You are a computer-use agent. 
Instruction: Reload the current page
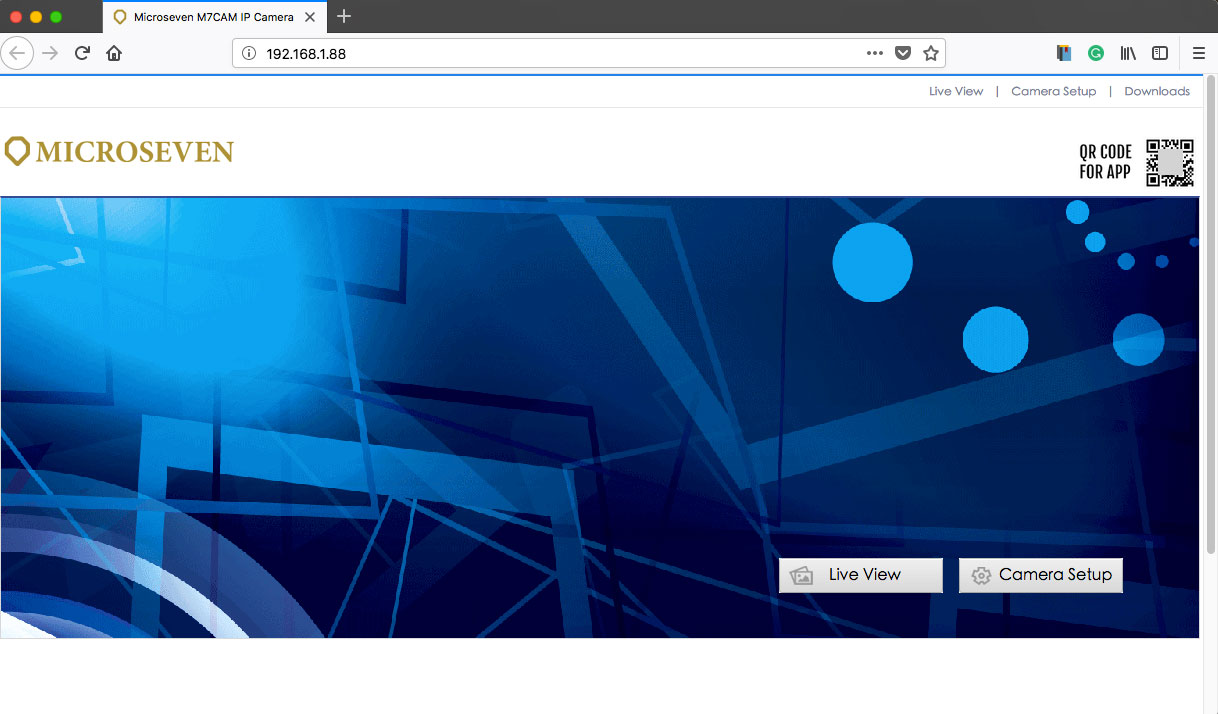click(x=83, y=53)
